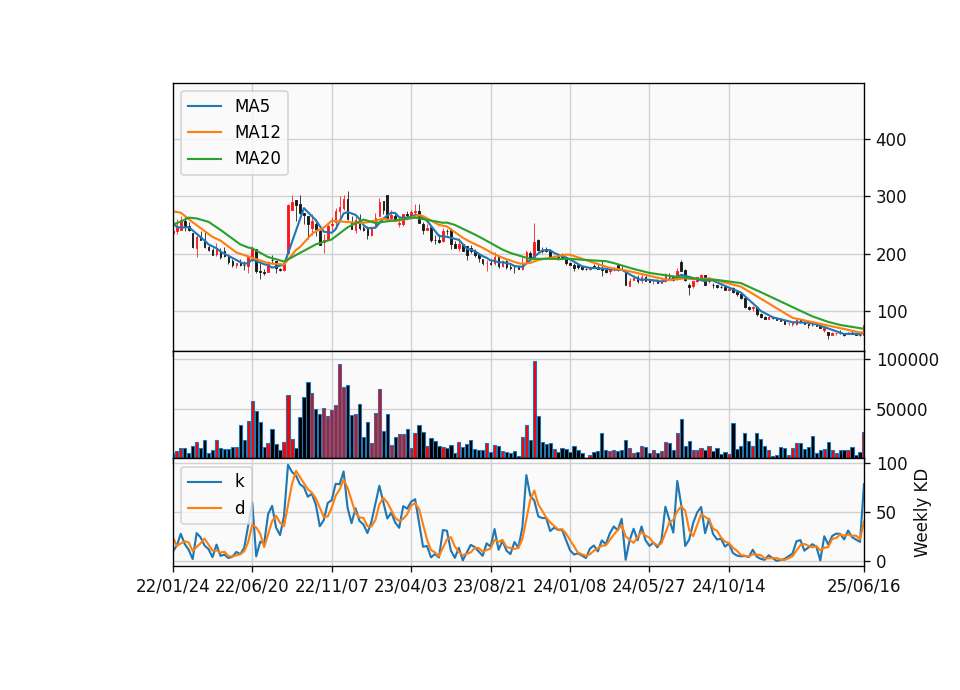960x690 pixels.
Task: Click the 50000 volume axis label
Action: point(902,410)
